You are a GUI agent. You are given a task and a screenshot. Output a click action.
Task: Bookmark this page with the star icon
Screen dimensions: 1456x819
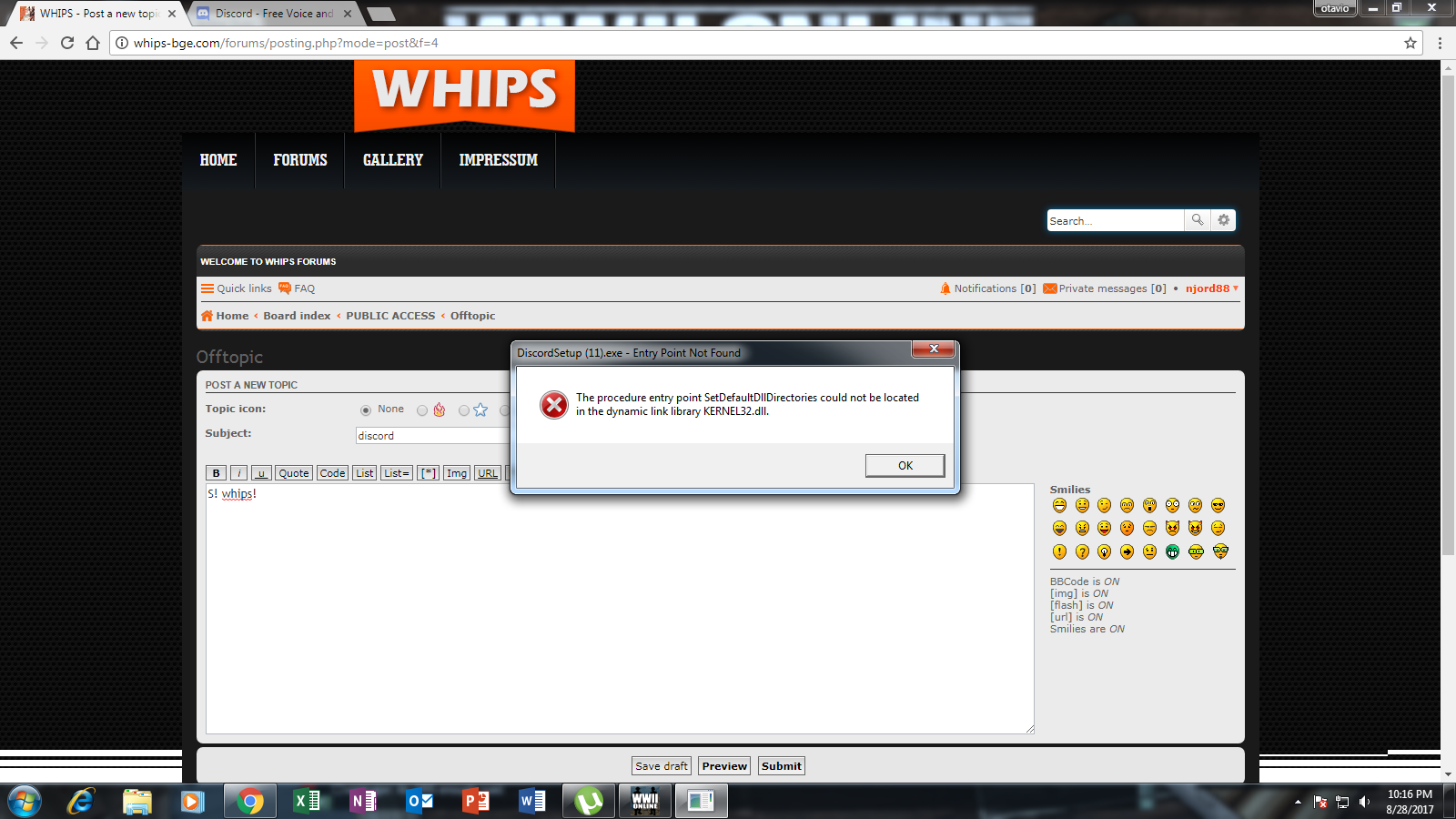point(1410,43)
